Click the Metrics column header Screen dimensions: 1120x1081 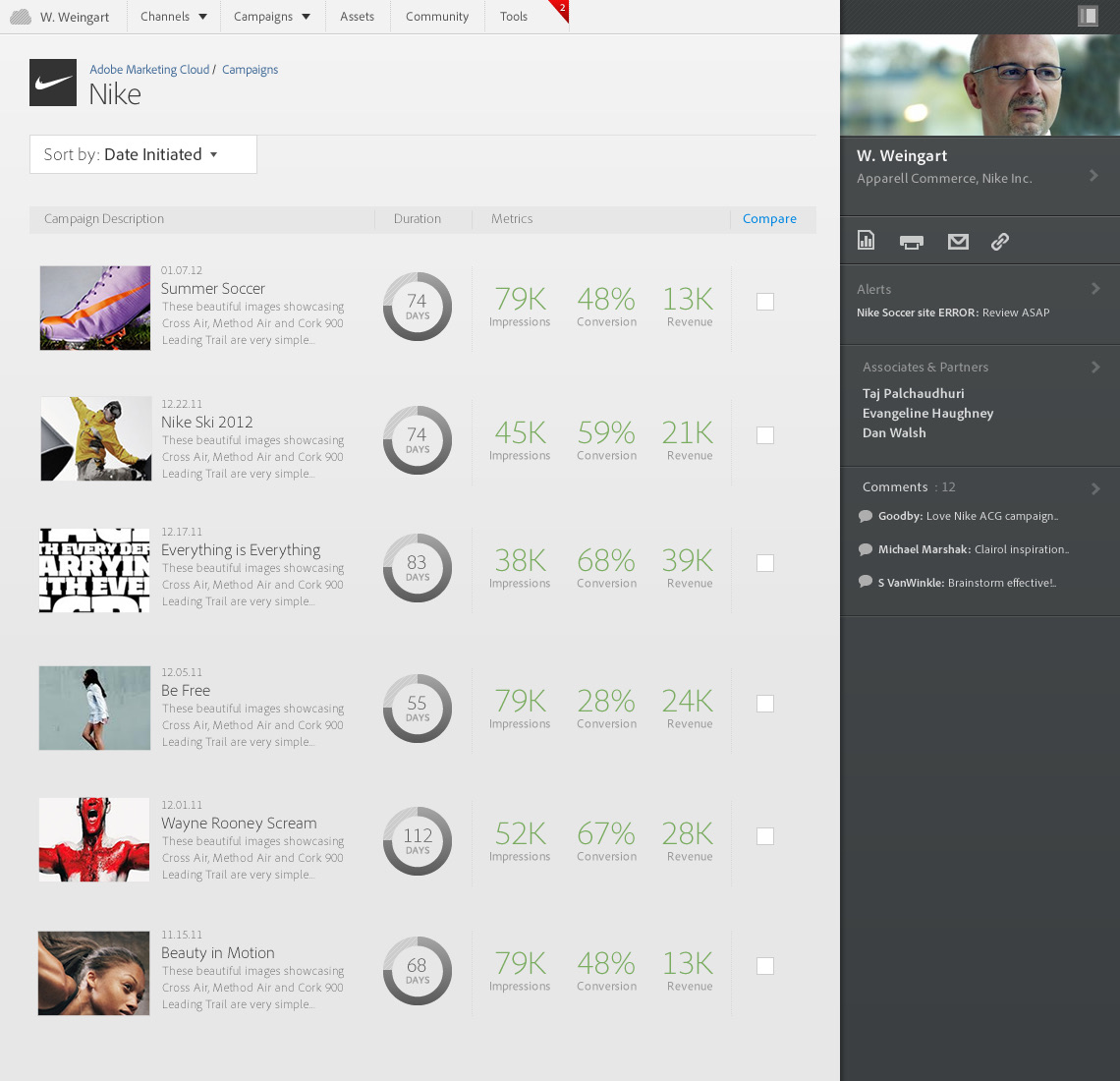click(x=512, y=218)
